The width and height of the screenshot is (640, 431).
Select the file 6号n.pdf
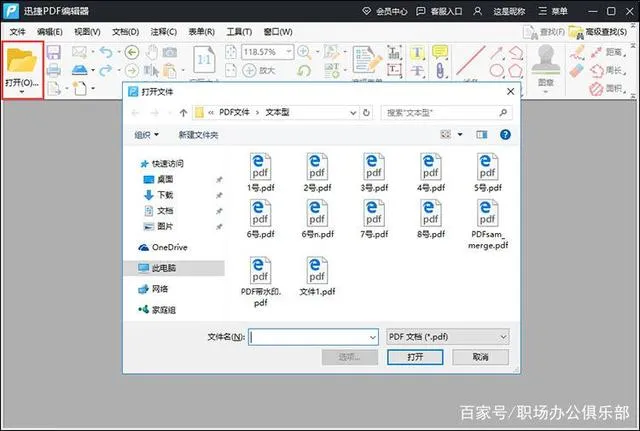click(x=317, y=219)
